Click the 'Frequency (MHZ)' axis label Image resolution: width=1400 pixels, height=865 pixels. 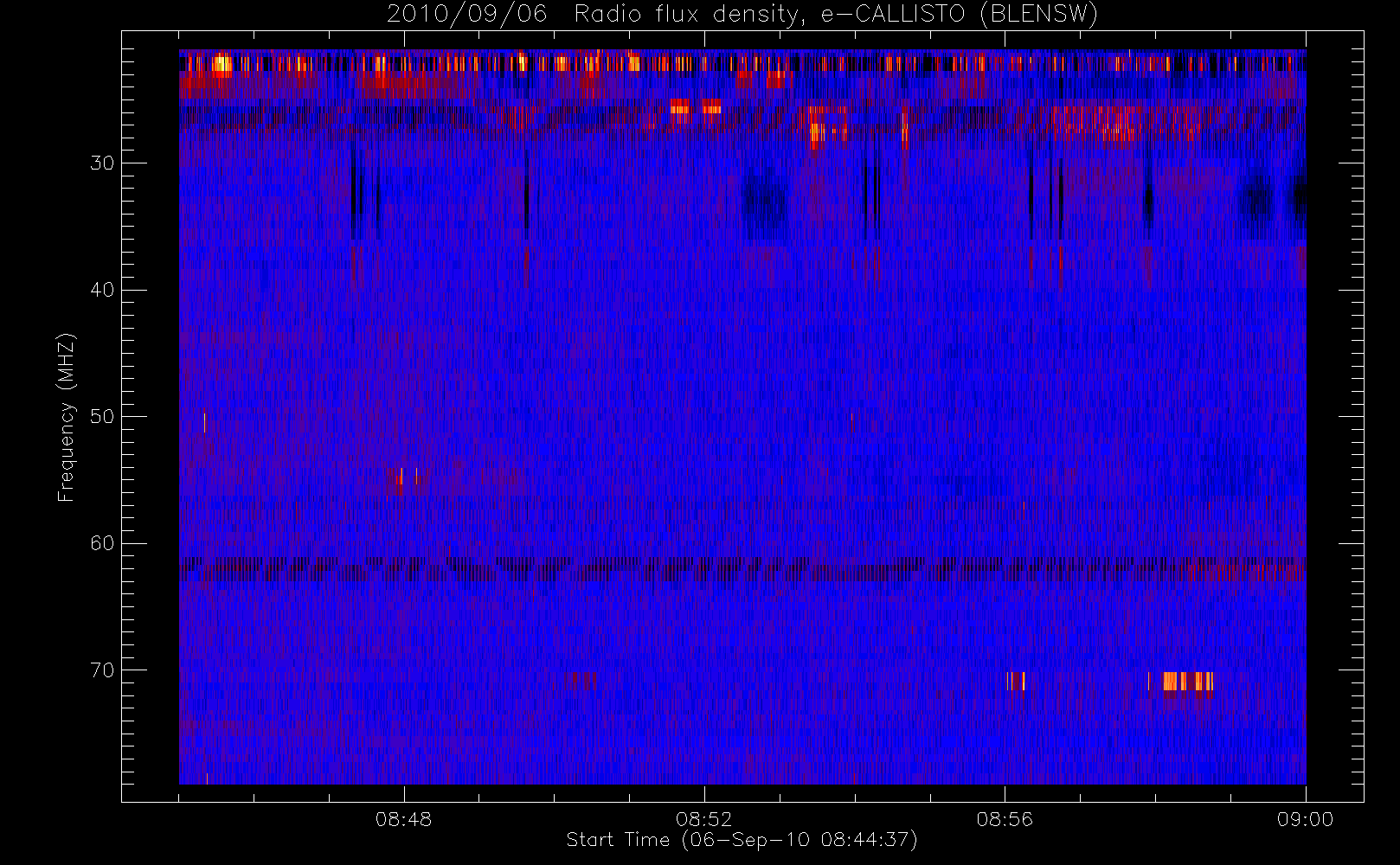(66, 417)
